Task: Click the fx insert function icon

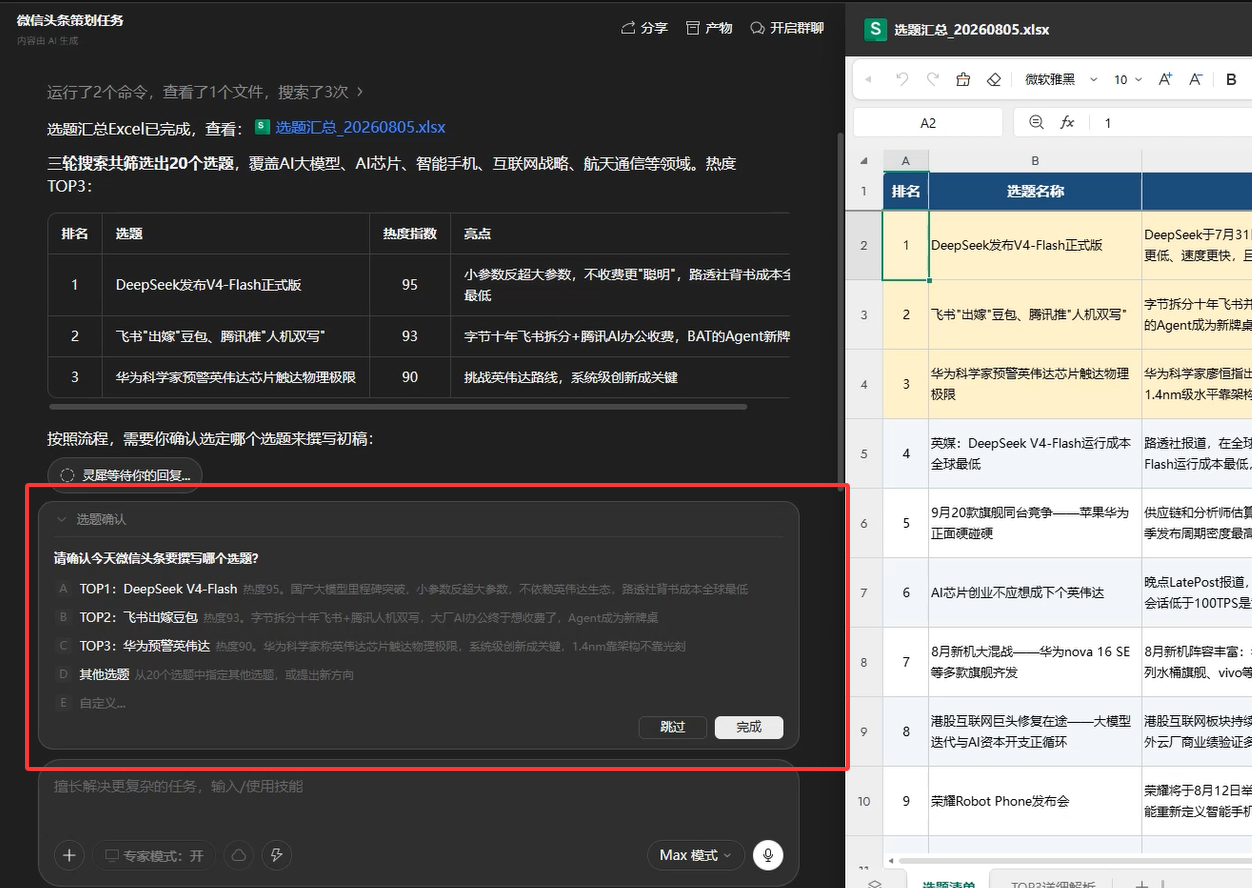Action: [1067, 123]
